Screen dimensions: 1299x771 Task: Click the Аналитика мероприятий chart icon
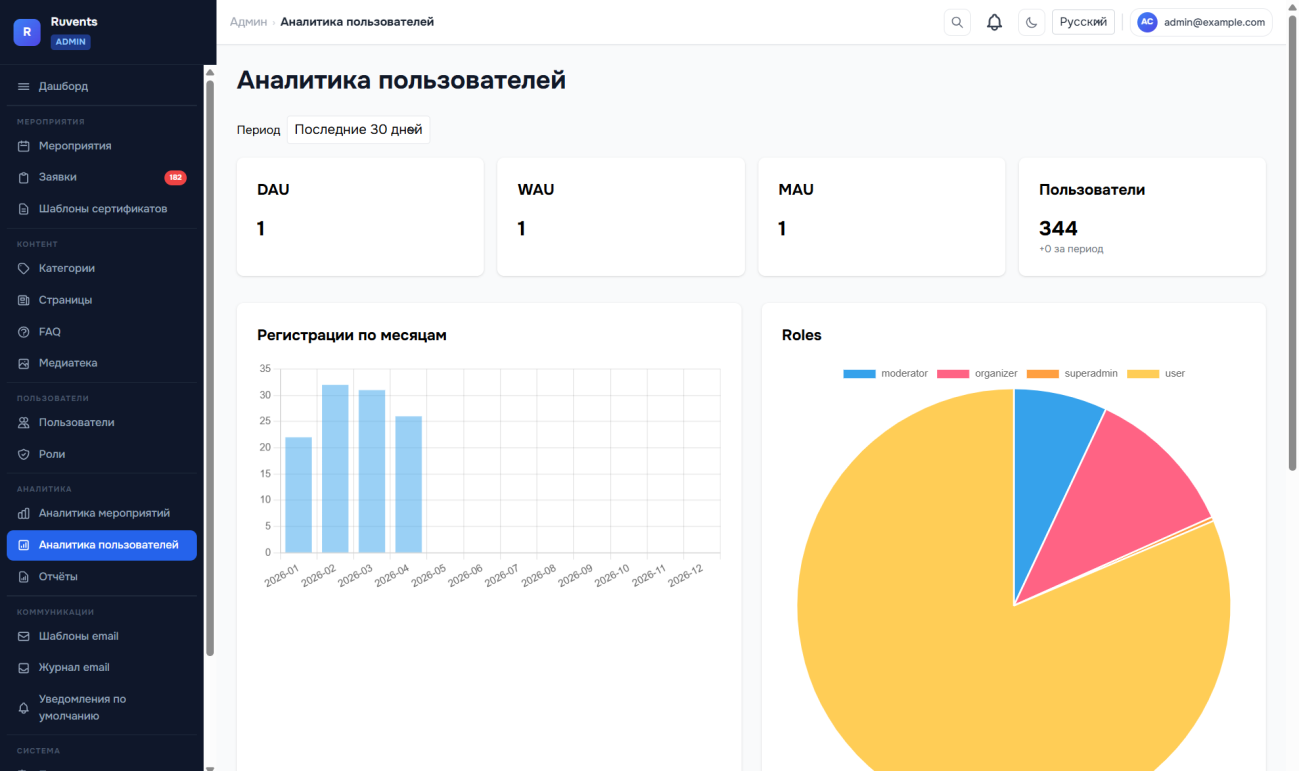point(24,513)
